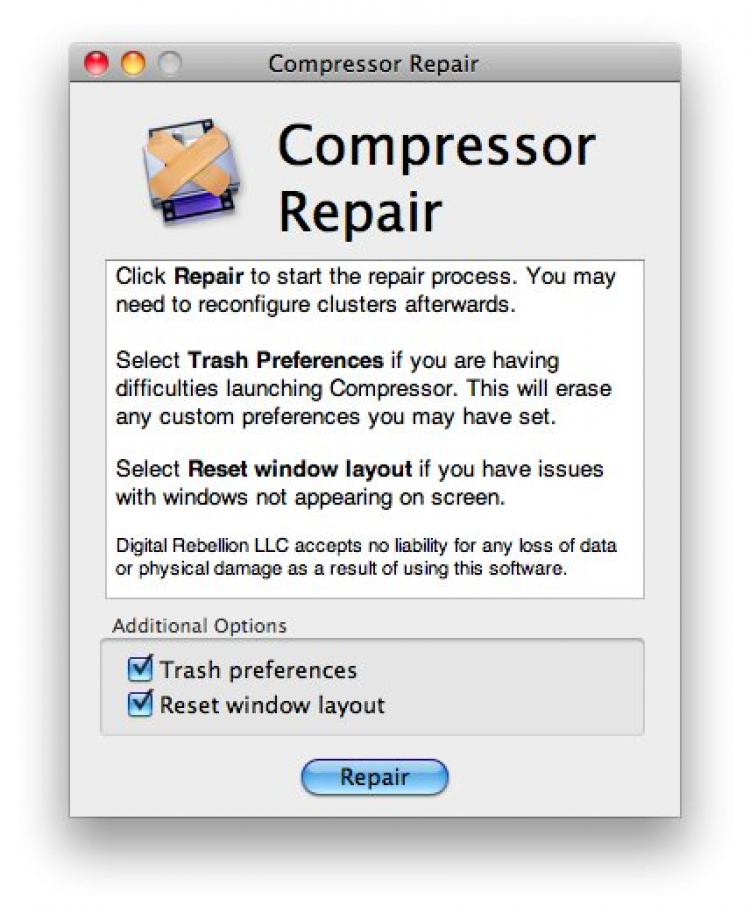Click the Compressor Repair bandage app icon
This screenshot has height=913, width=750.
coord(190,170)
